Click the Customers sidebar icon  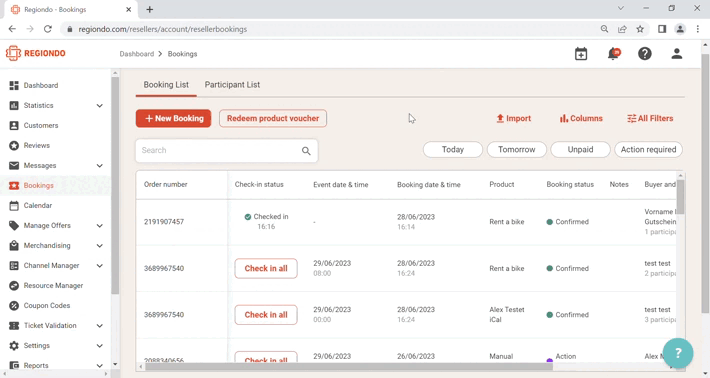click(x=14, y=125)
